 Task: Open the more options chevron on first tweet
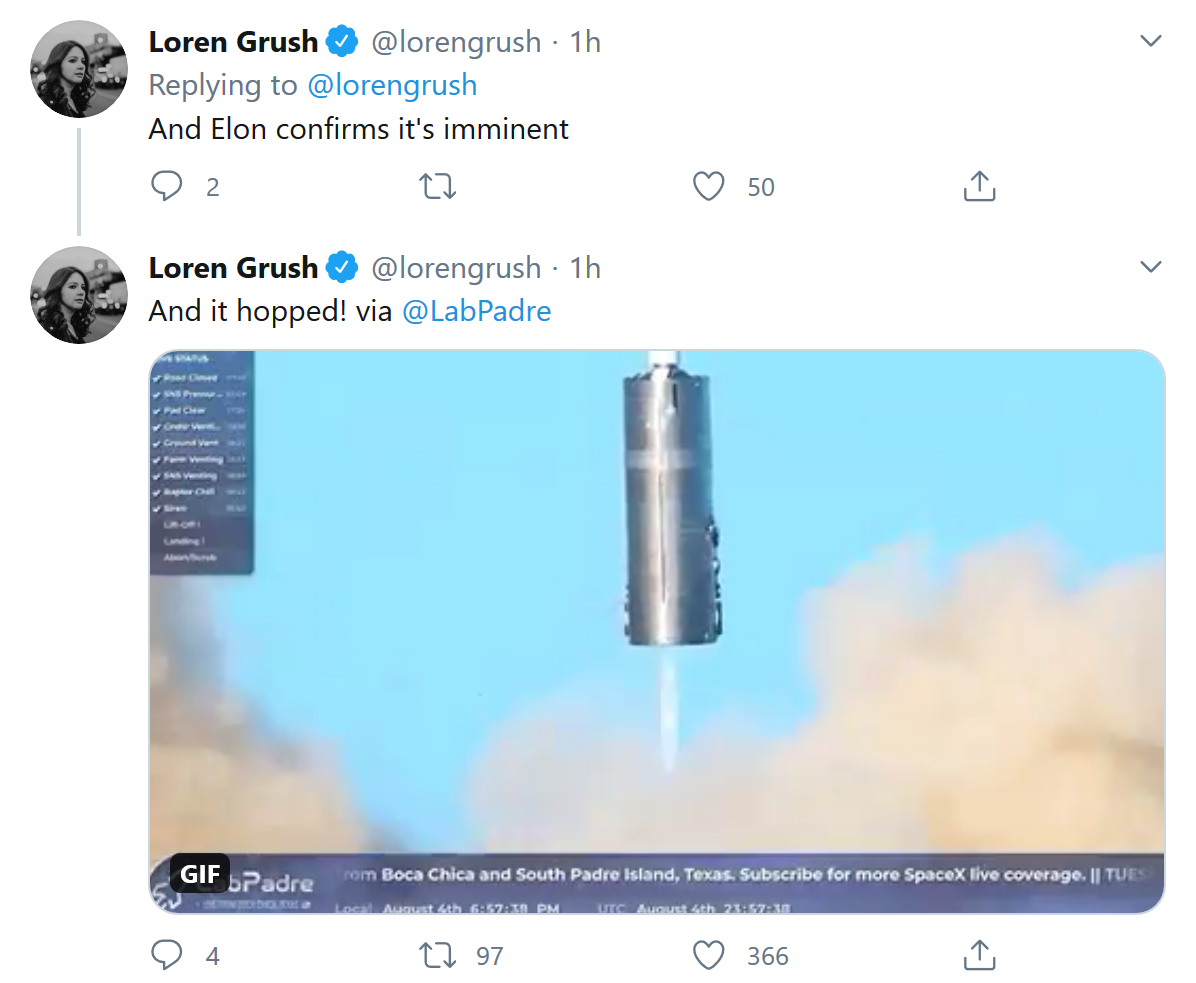pyautogui.click(x=1151, y=42)
